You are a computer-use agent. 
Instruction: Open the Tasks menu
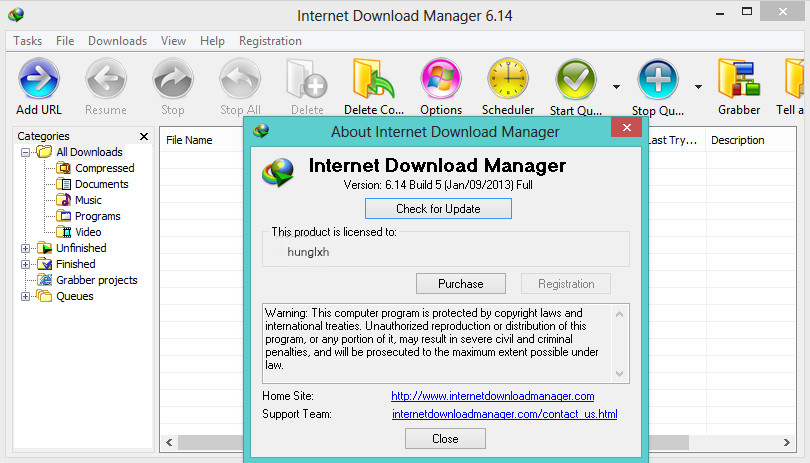(x=27, y=41)
